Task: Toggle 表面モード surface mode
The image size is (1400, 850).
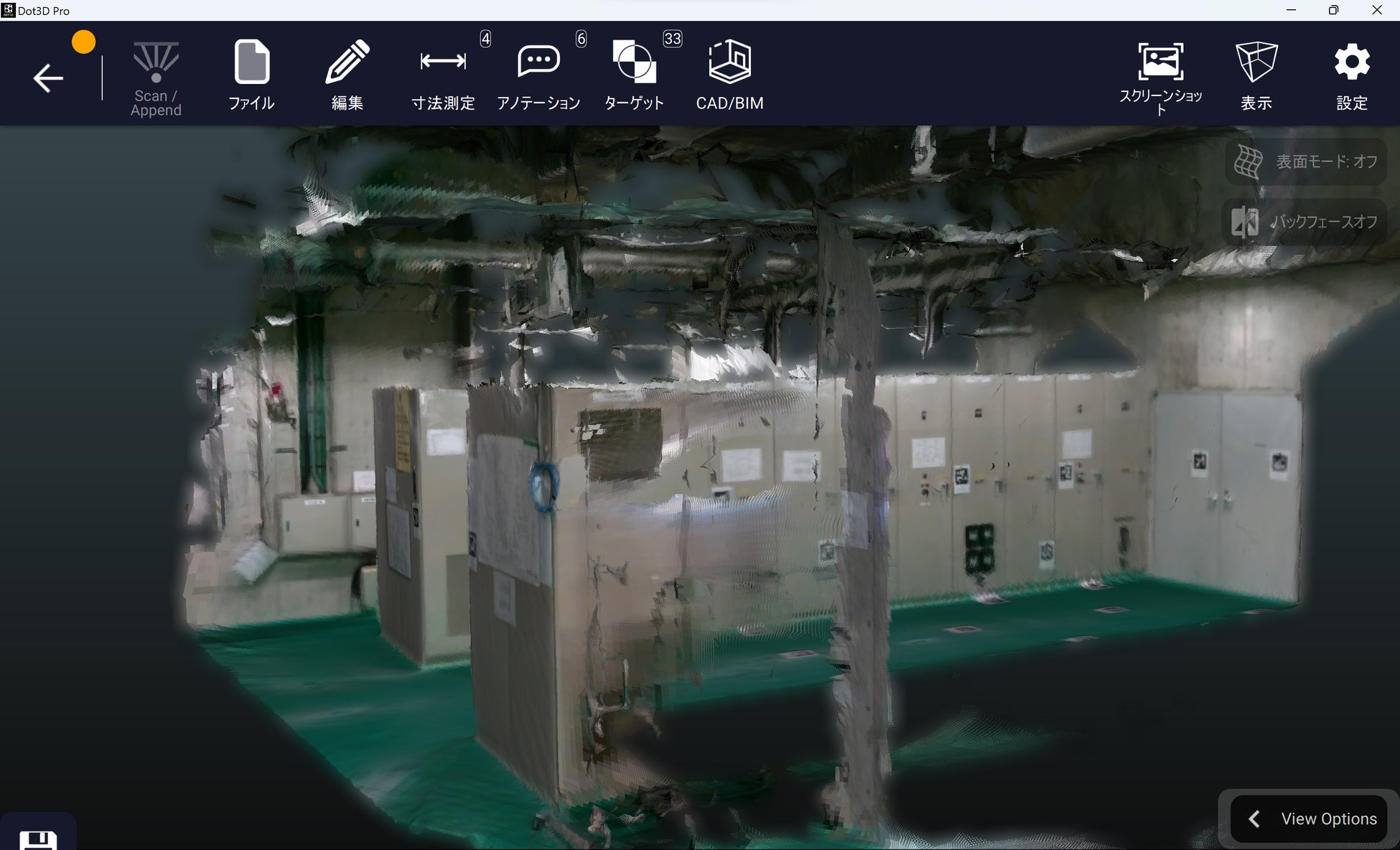Action: (1305, 162)
